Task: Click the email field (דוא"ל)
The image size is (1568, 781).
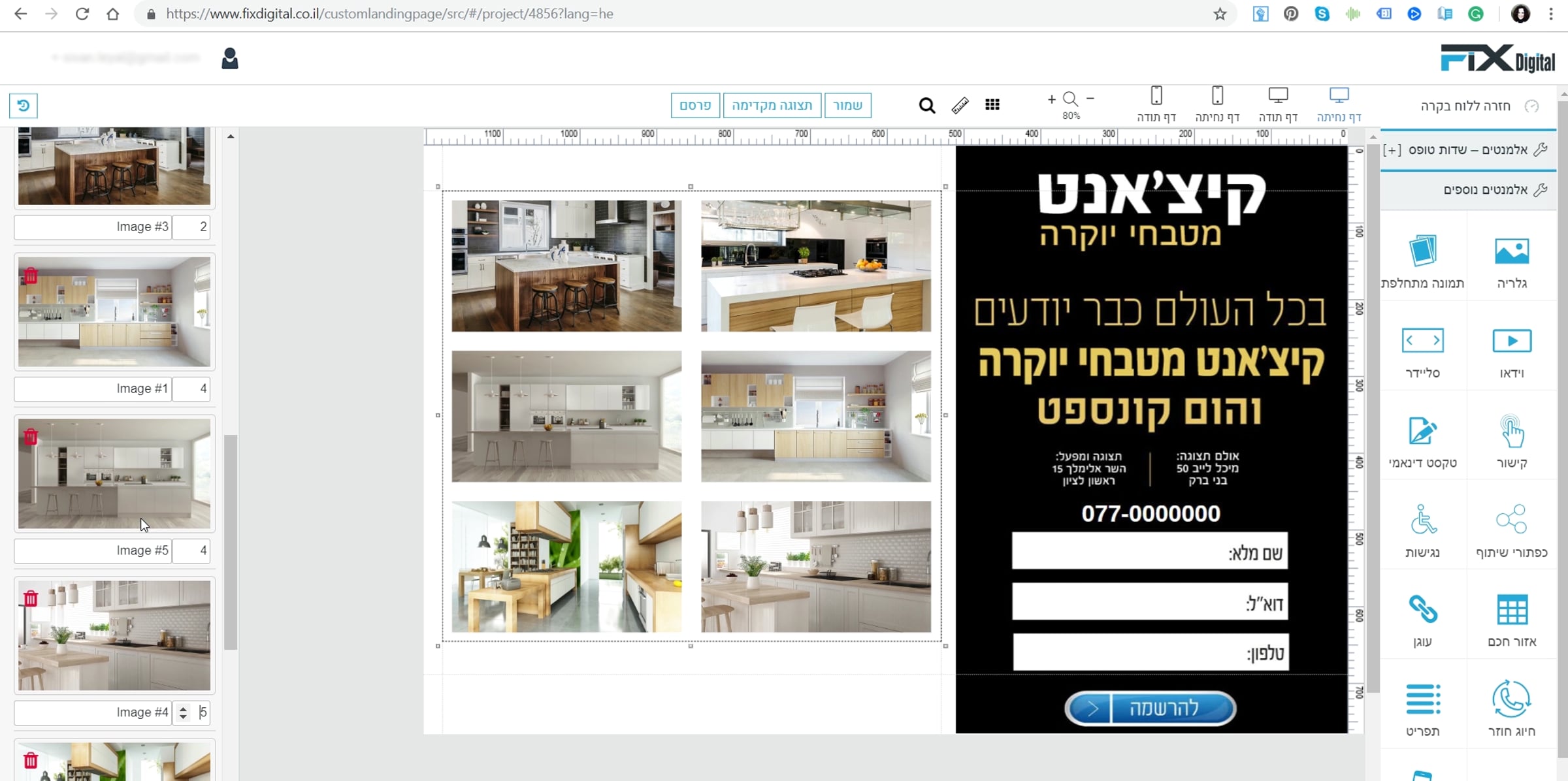Action: [1150, 601]
